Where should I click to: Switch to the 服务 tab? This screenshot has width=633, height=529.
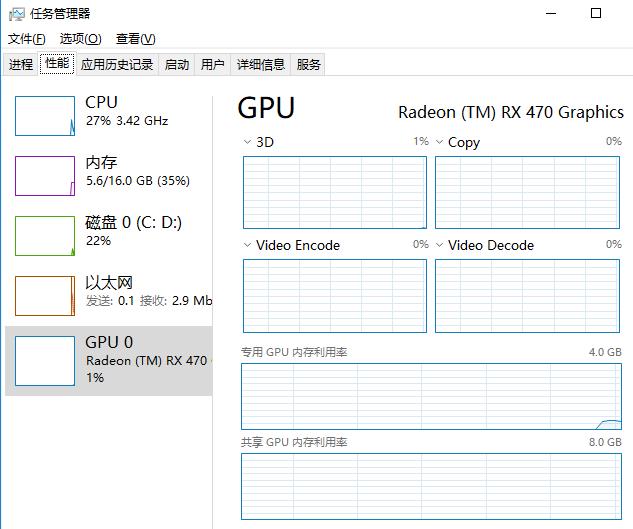point(309,65)
